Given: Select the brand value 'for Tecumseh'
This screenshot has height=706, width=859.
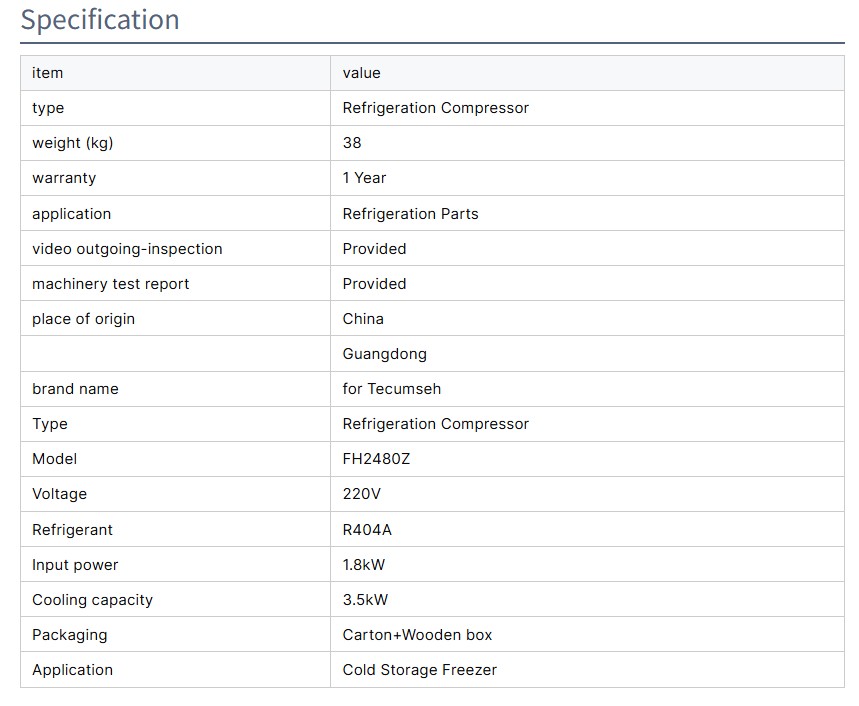Looking at the screenshot, I should (x=391, y=389).
